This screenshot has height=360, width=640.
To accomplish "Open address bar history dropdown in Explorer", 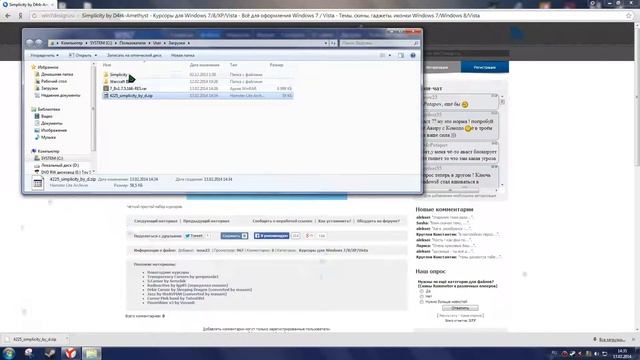I will pos(326,43).
